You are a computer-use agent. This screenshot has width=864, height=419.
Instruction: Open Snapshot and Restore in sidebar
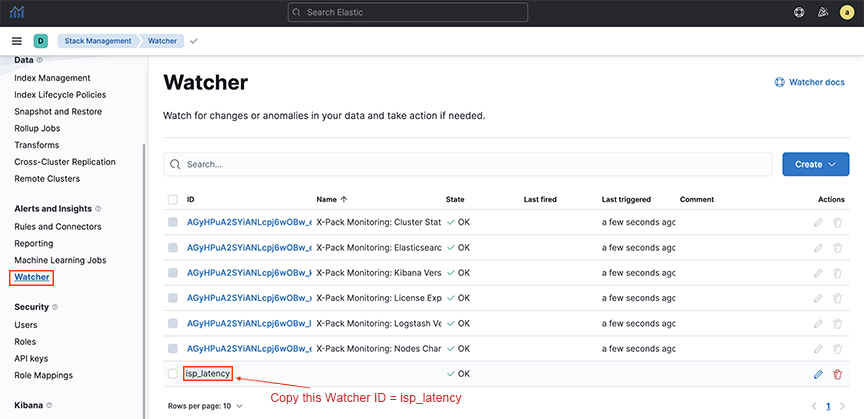(58, 111)
